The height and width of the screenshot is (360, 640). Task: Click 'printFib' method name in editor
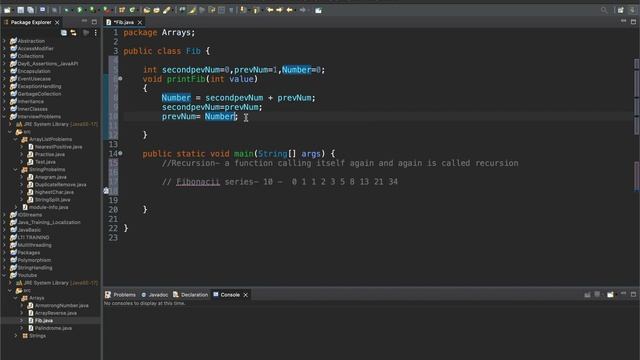[186, 79]
